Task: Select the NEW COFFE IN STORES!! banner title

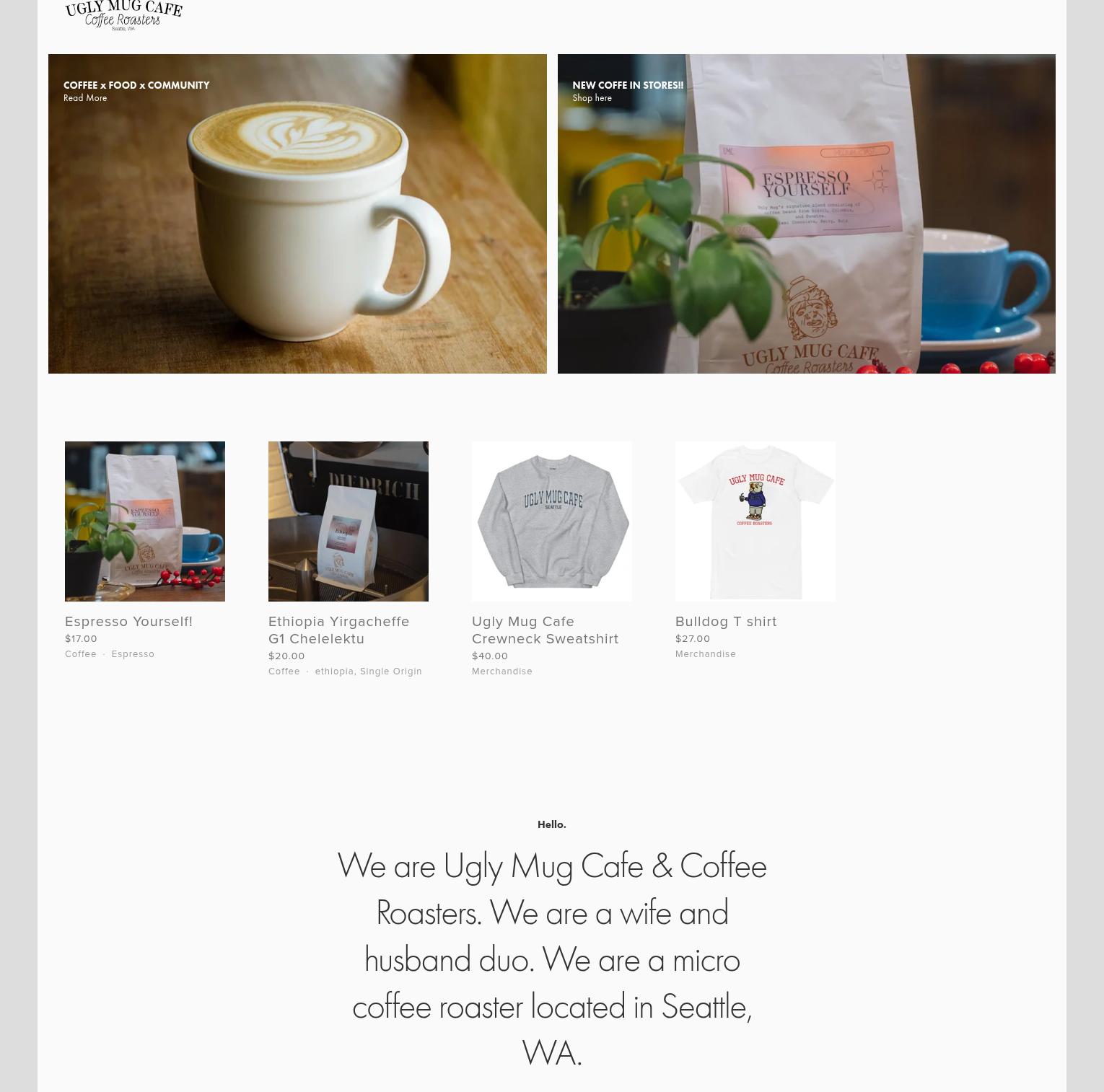Action: point(628,85)
